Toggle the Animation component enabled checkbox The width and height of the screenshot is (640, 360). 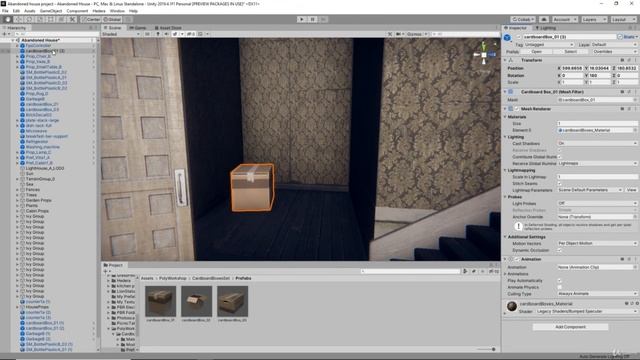point(517,259)
